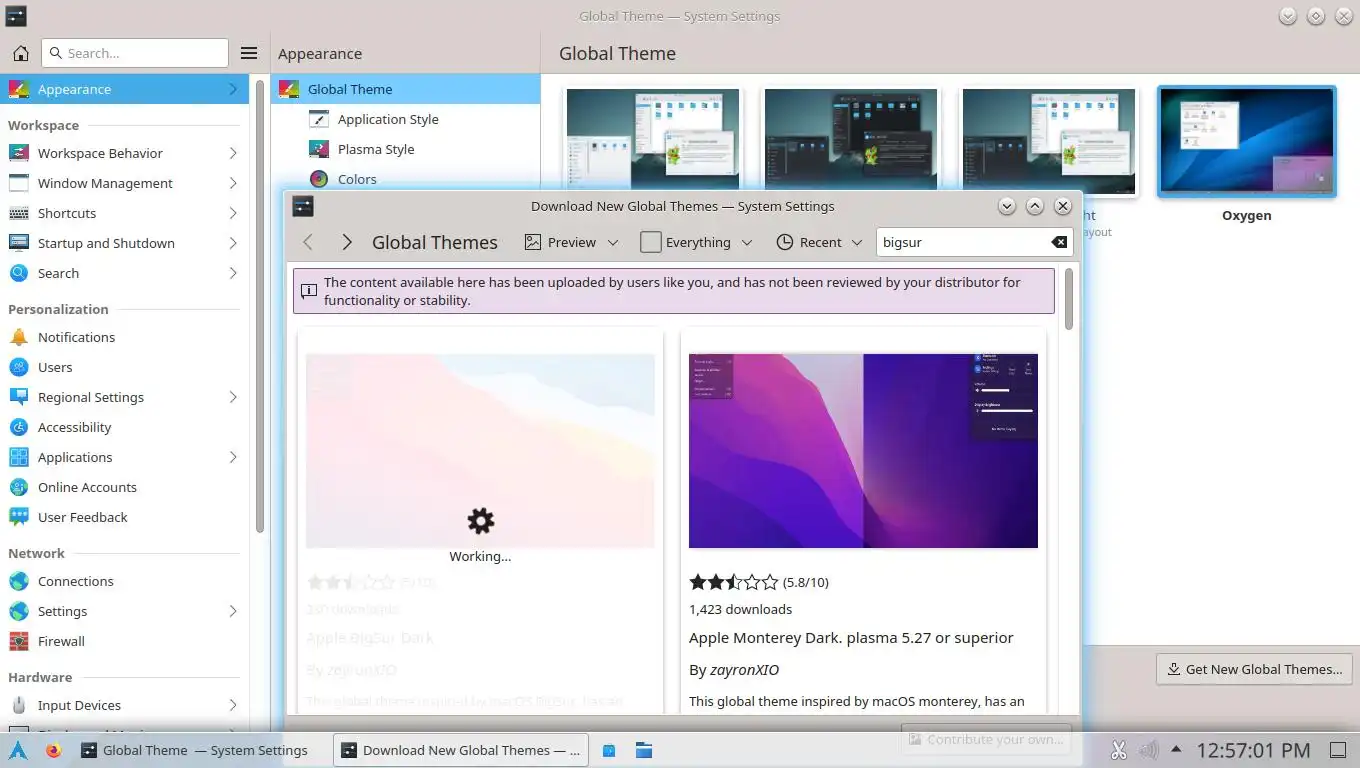Open Input Devices settings
This screenshot has height=768, width=1360.
pos(124,705)
